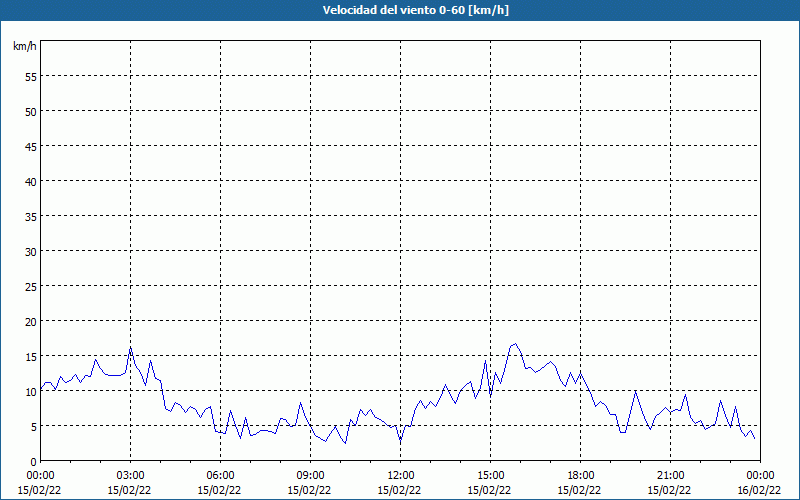
Task: Click the 15:00 time axis label
Action: point(490,476)
